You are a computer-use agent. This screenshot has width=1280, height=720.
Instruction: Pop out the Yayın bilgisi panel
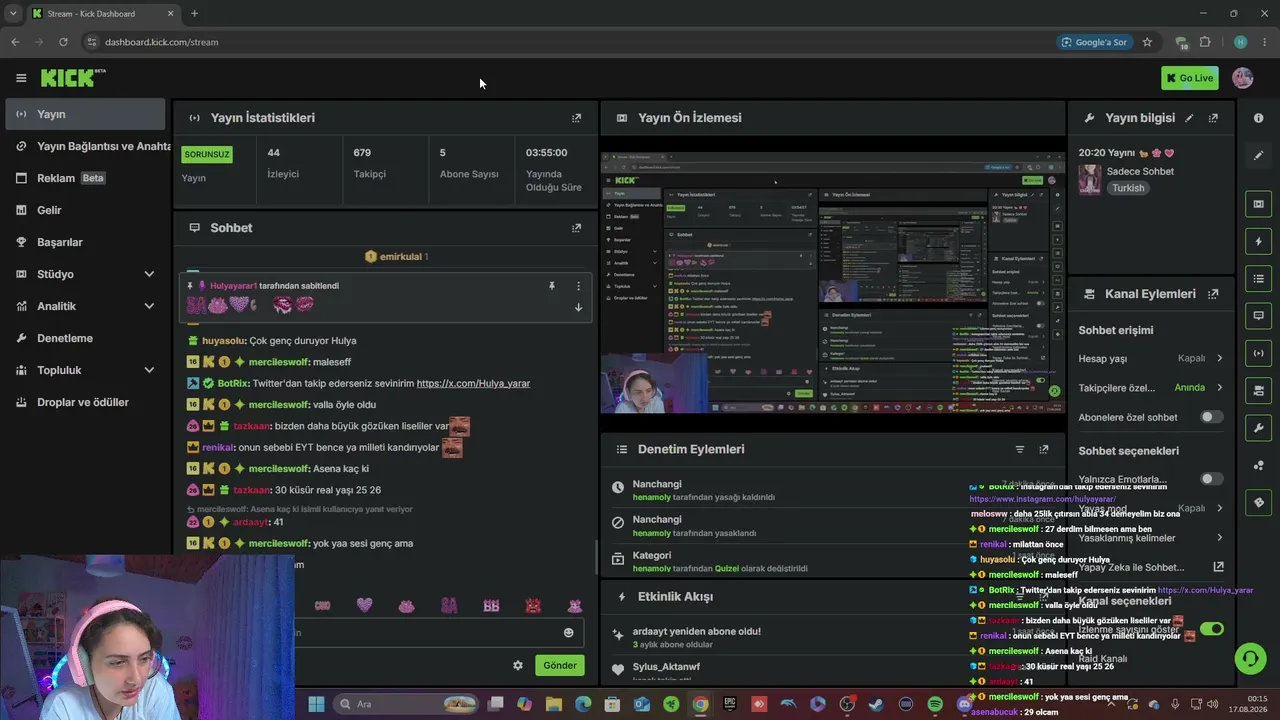point(1213,118)
